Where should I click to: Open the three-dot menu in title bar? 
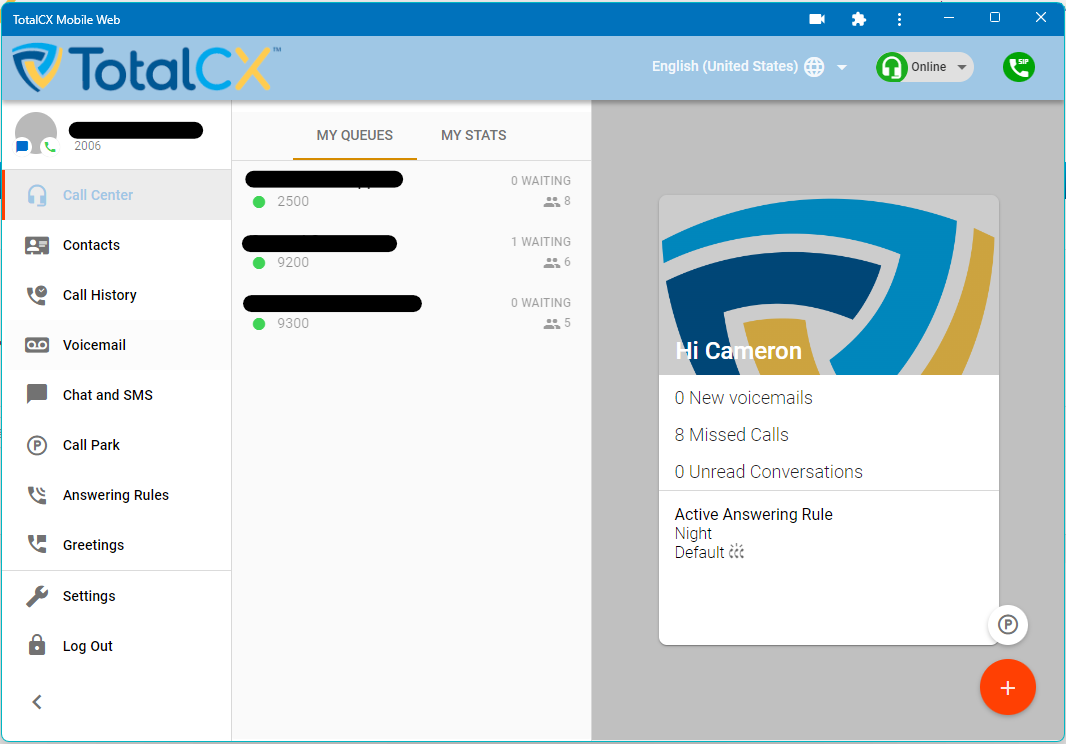(x=899, y=19)
